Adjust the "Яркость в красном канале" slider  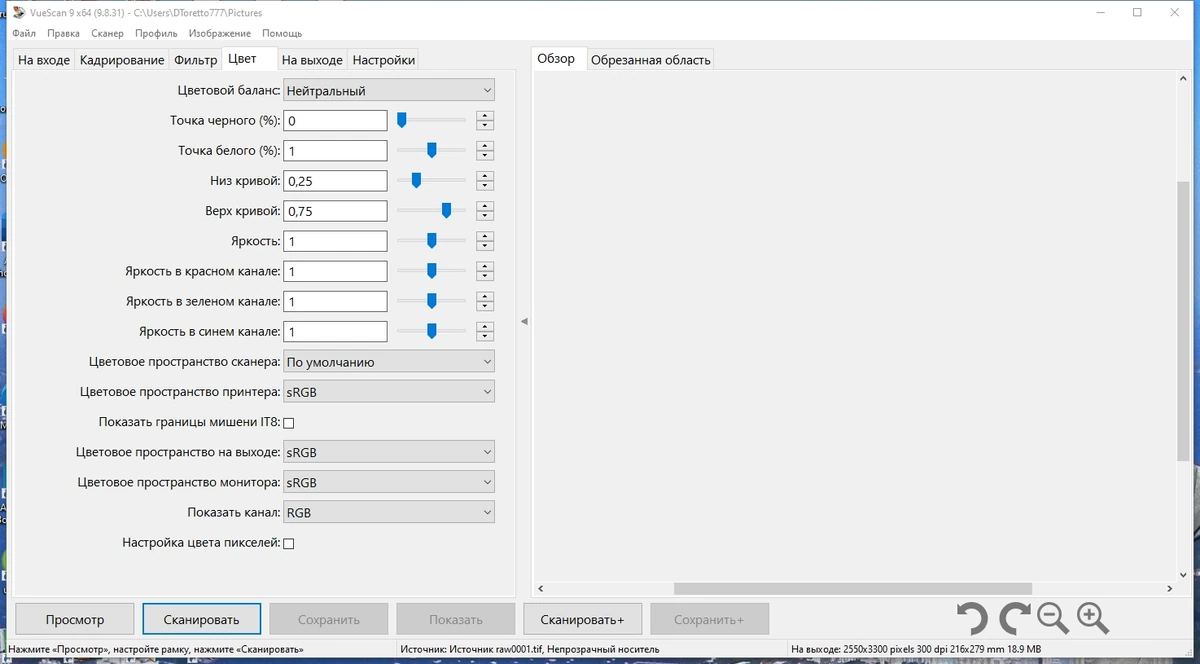click(431, 270)
